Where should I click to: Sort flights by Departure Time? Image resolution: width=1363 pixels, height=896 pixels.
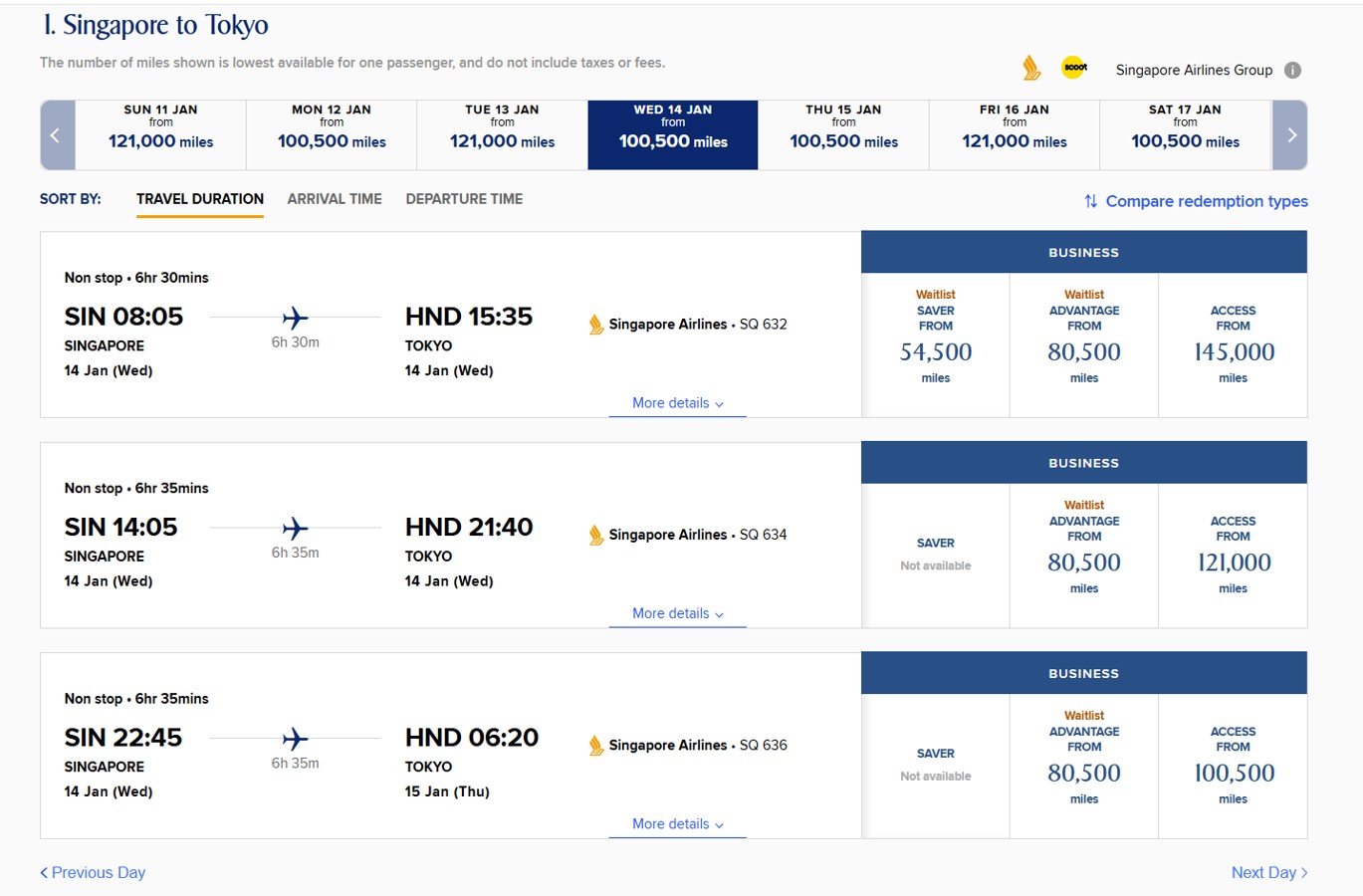pyautogui.click(x=464, y=199)
